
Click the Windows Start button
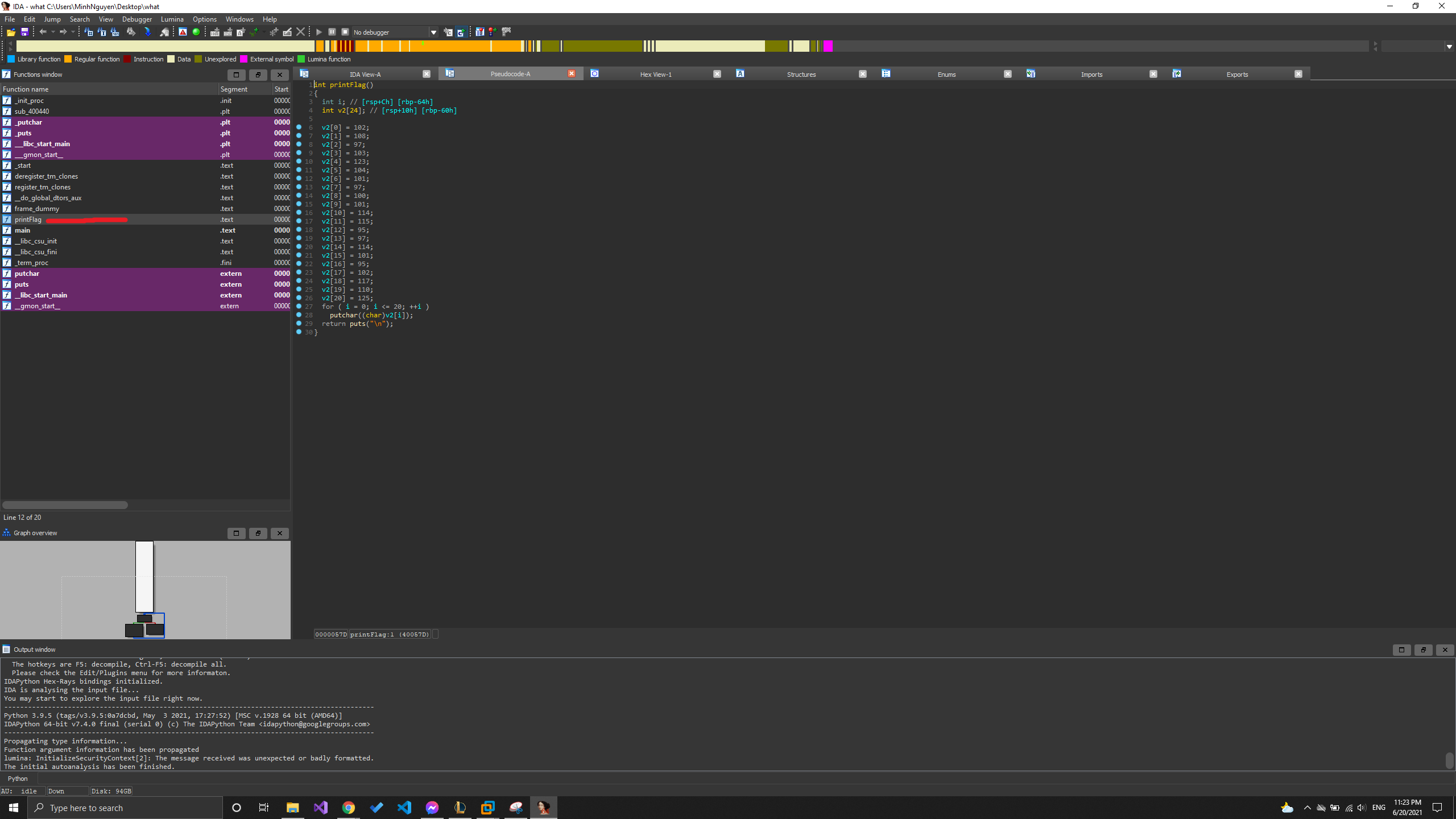(x=14, y=808)
